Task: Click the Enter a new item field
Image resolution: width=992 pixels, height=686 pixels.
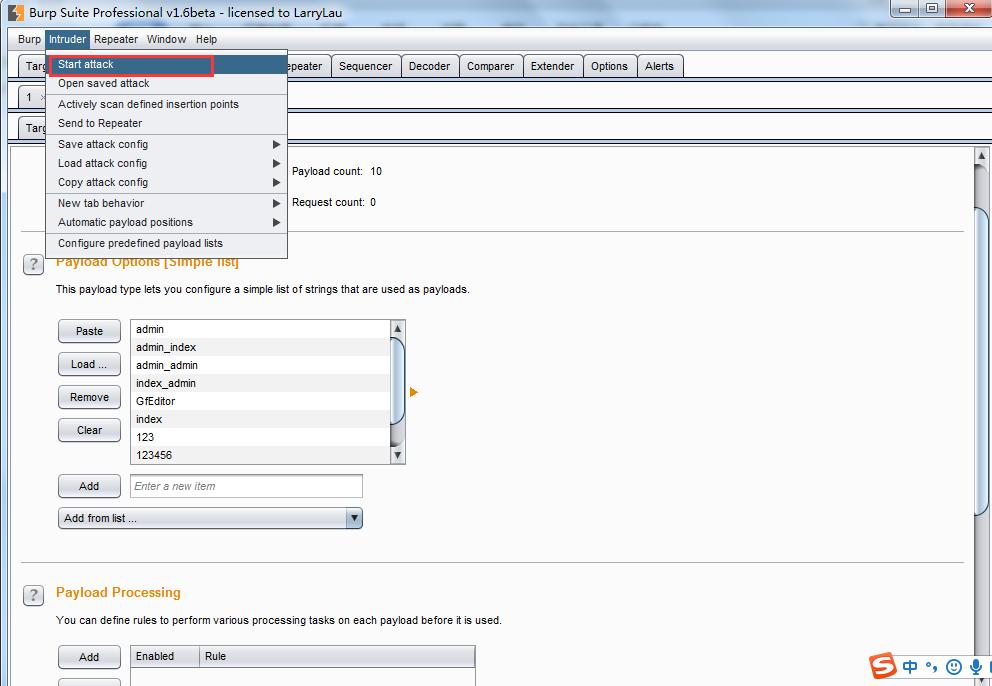Action: pos(246,486)
